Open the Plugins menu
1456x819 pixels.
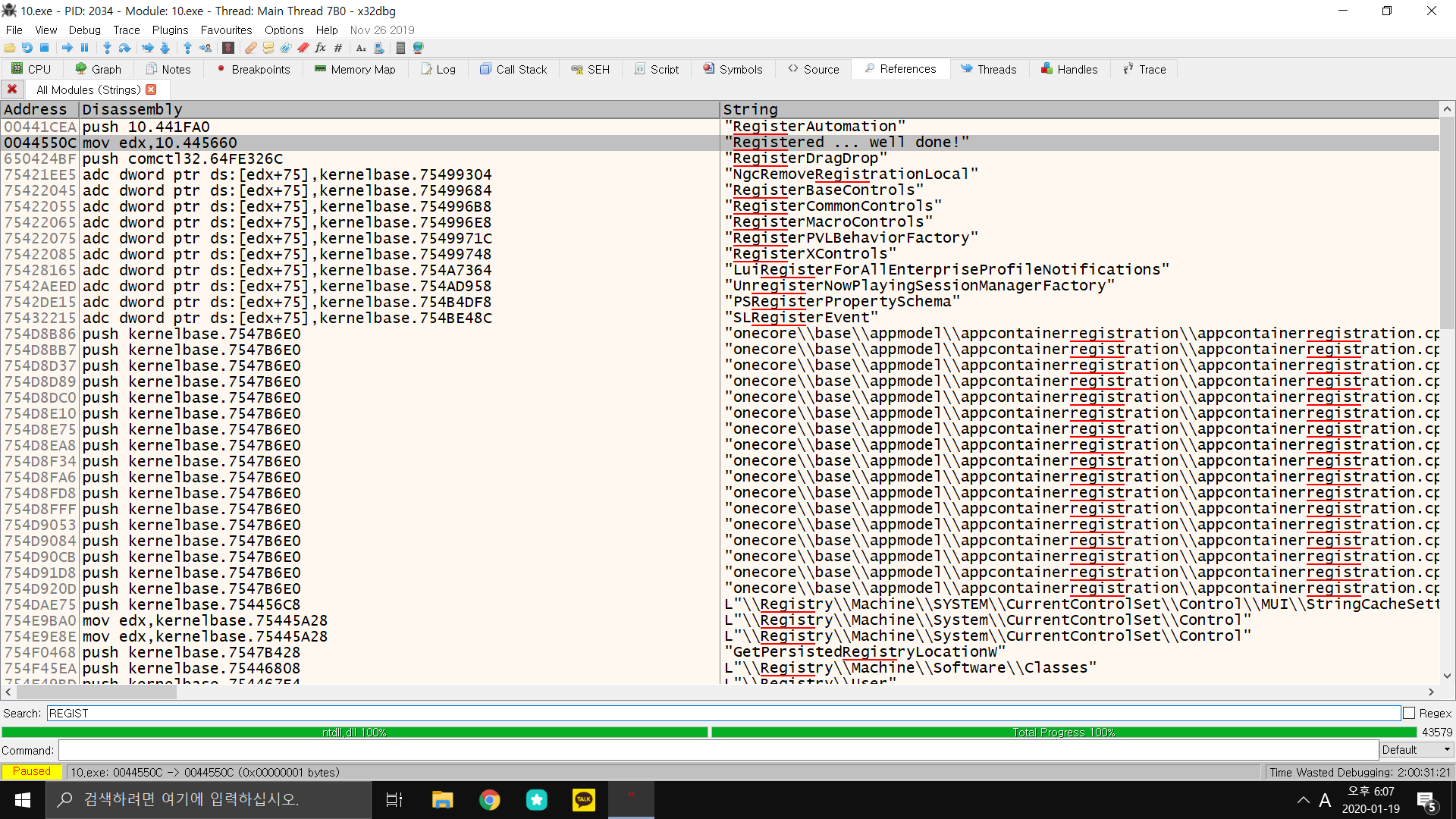point(170,30)
